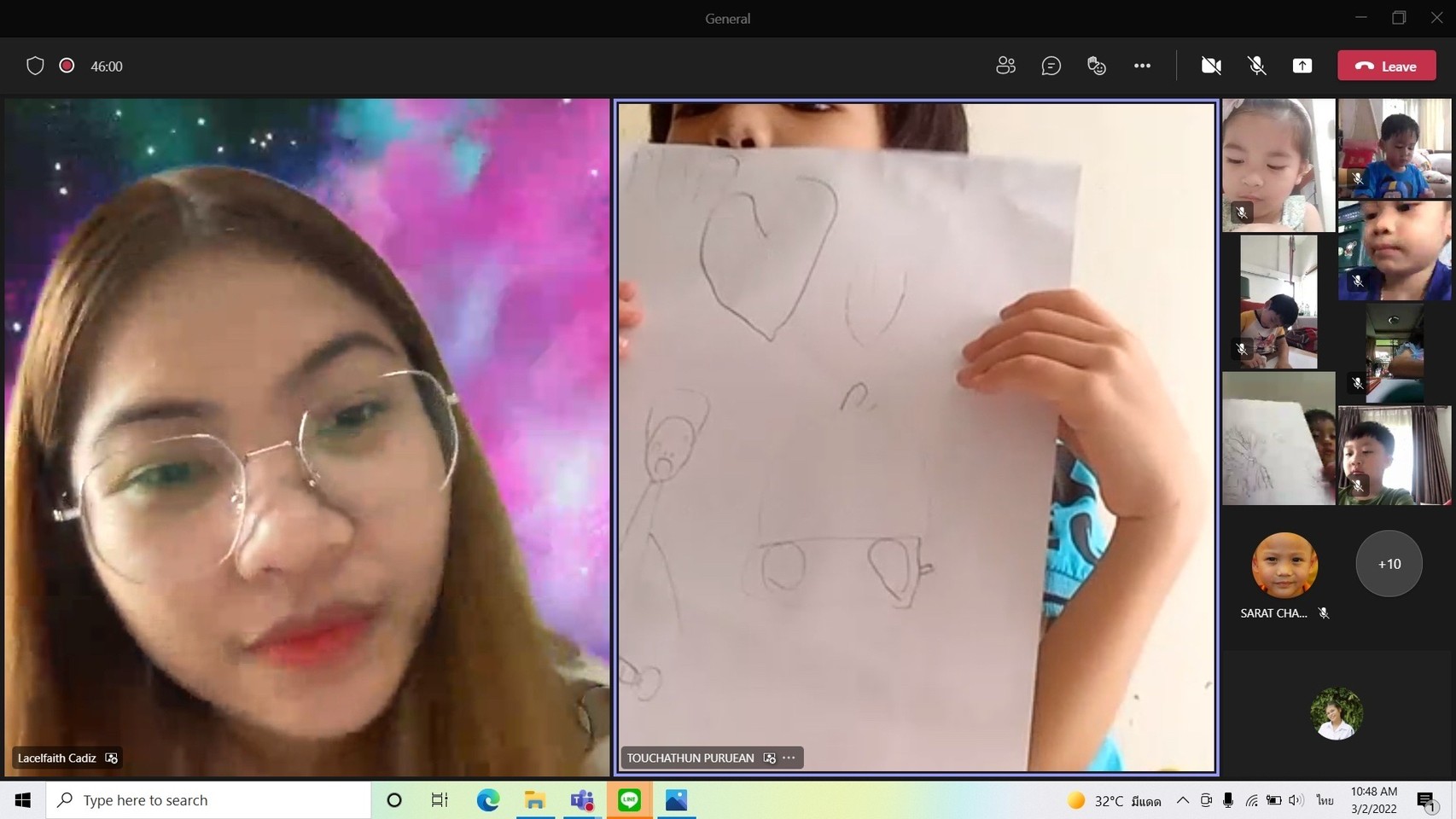Leave the meeting
Viewport: 1456px width, 819px height.
1386,66
